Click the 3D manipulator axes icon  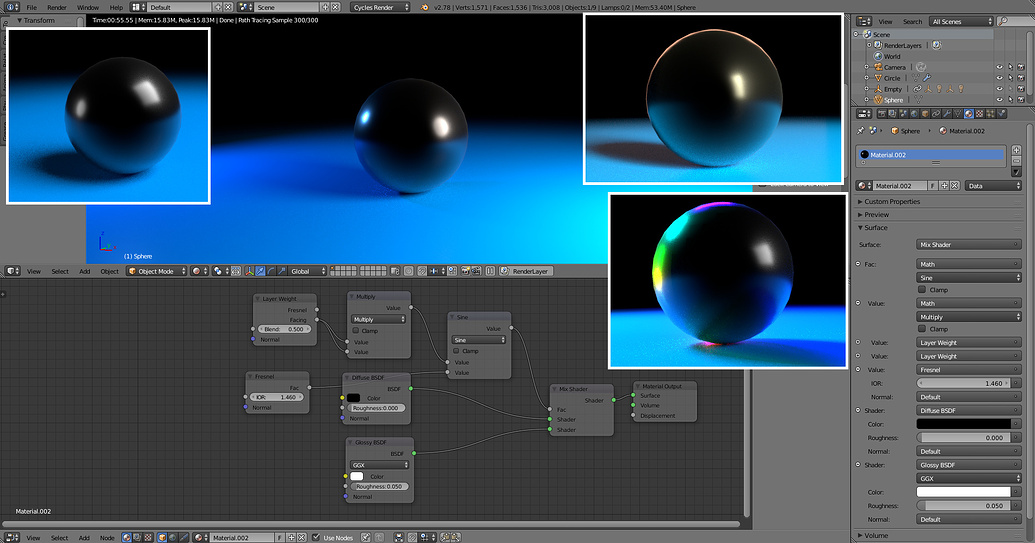coord(250,271)
